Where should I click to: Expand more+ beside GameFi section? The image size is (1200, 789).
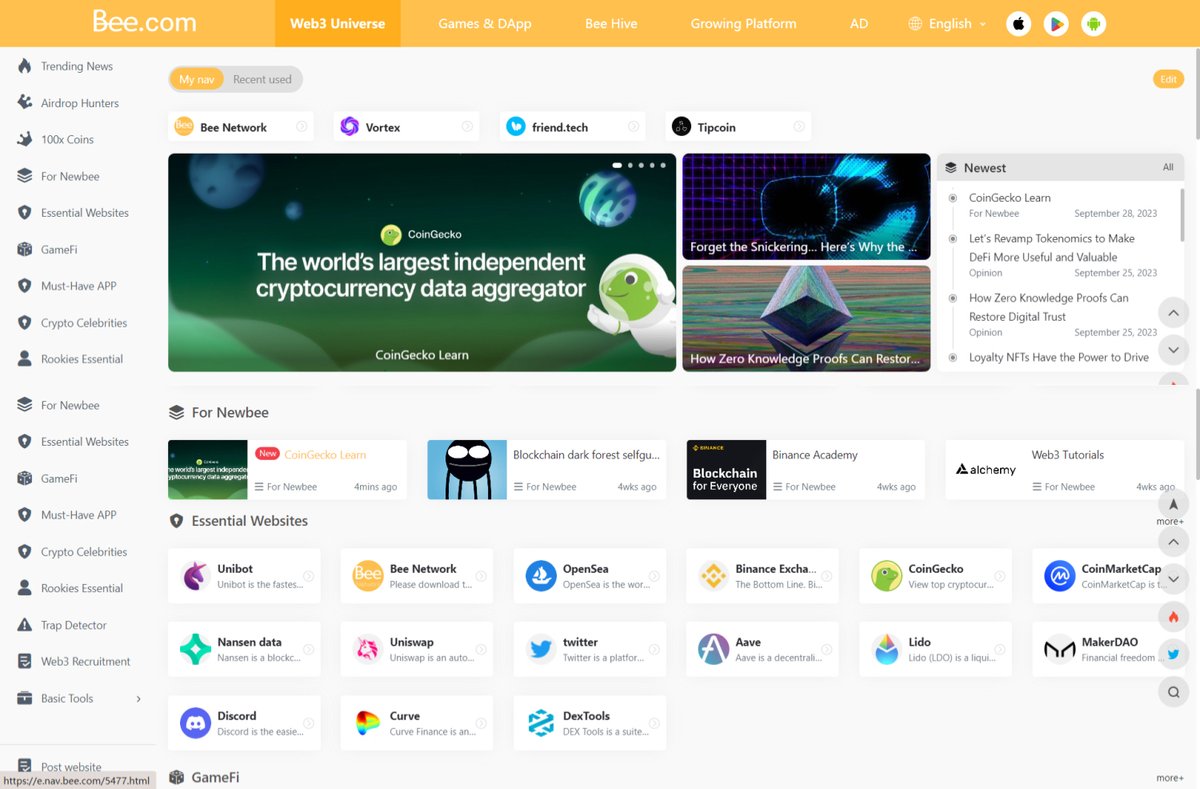pyautogui.click(x=1170, y=777)
